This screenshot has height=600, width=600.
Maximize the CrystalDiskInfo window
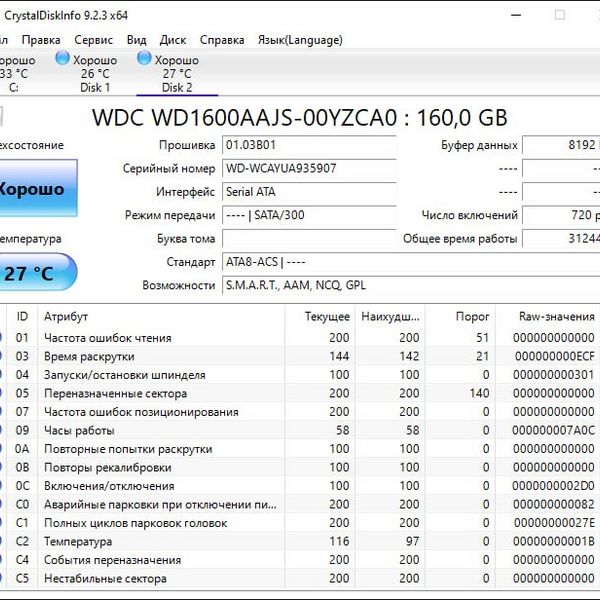coord(560,15)
